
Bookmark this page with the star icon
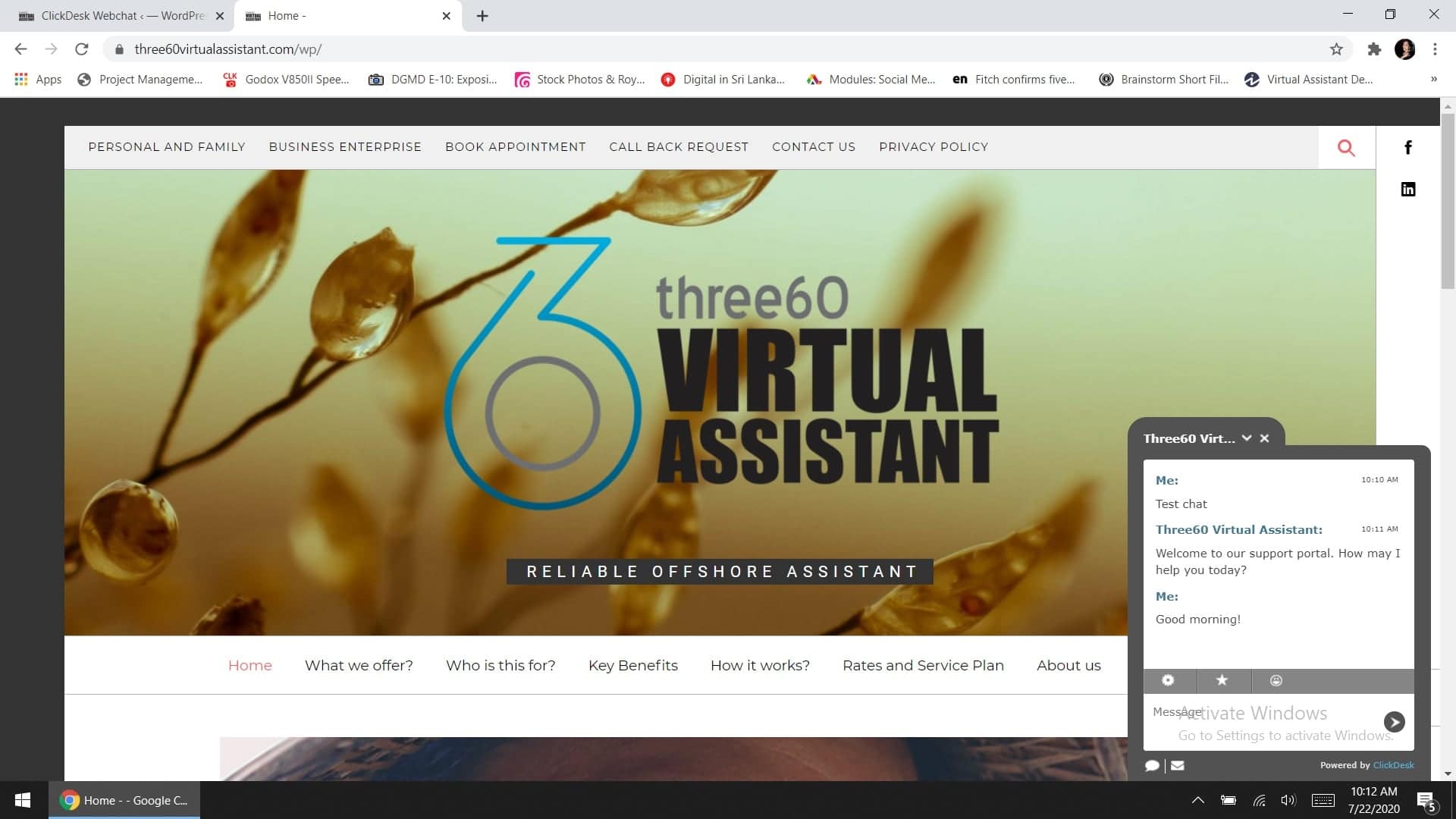pos(1336,49)
